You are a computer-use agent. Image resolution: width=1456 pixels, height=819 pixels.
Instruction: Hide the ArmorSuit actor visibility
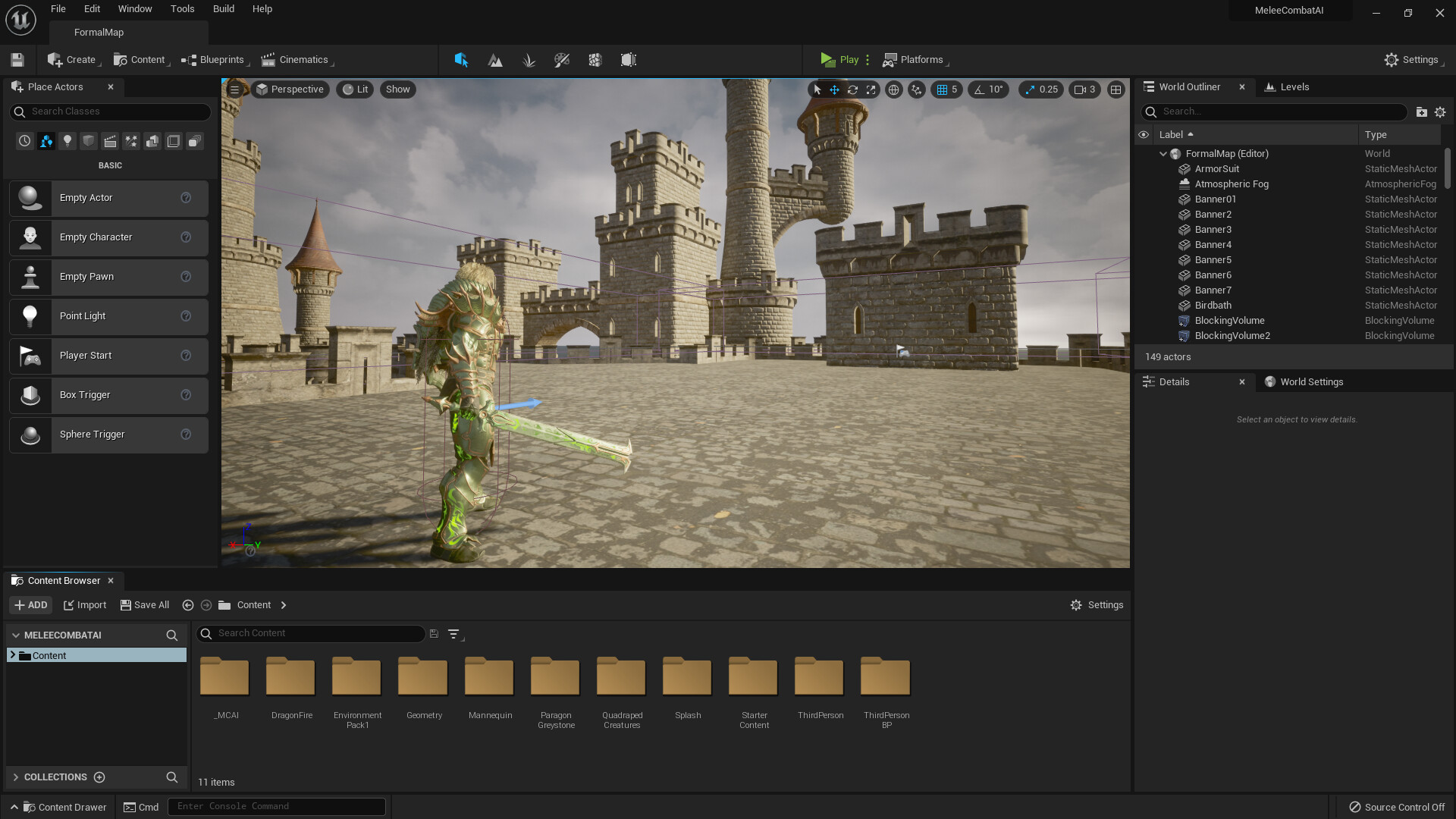[x=1145, y=168]
